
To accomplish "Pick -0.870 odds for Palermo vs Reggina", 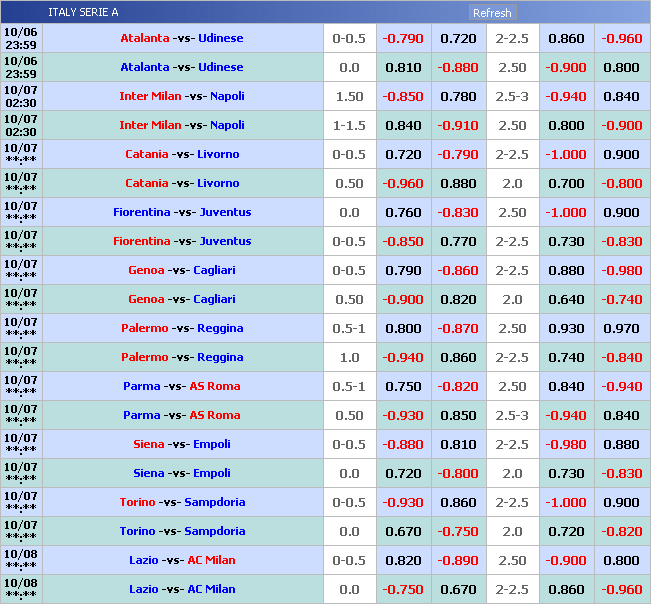I will (458, 328).
